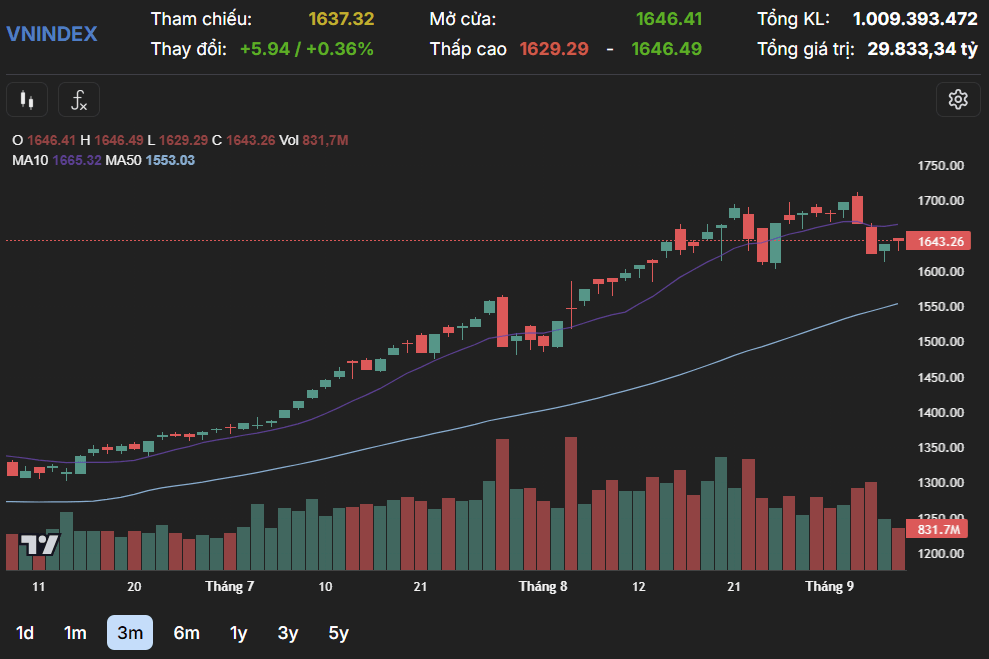The image size is (989, 659).
Task: Click the Tổng giá trị label
Action: point(806,49)
